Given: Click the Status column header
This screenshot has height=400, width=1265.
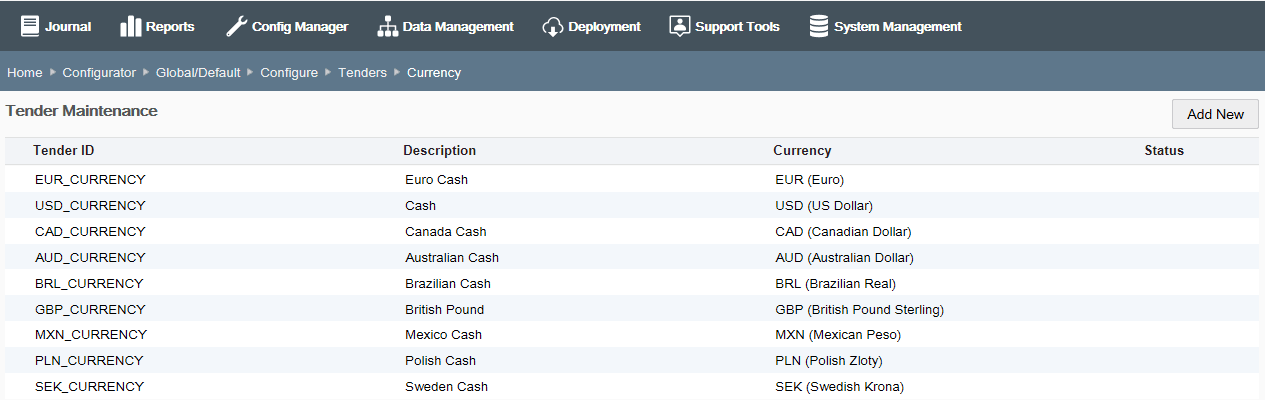Looking at the screenshot, I should pyautogui.click(x=1164, y=151).
